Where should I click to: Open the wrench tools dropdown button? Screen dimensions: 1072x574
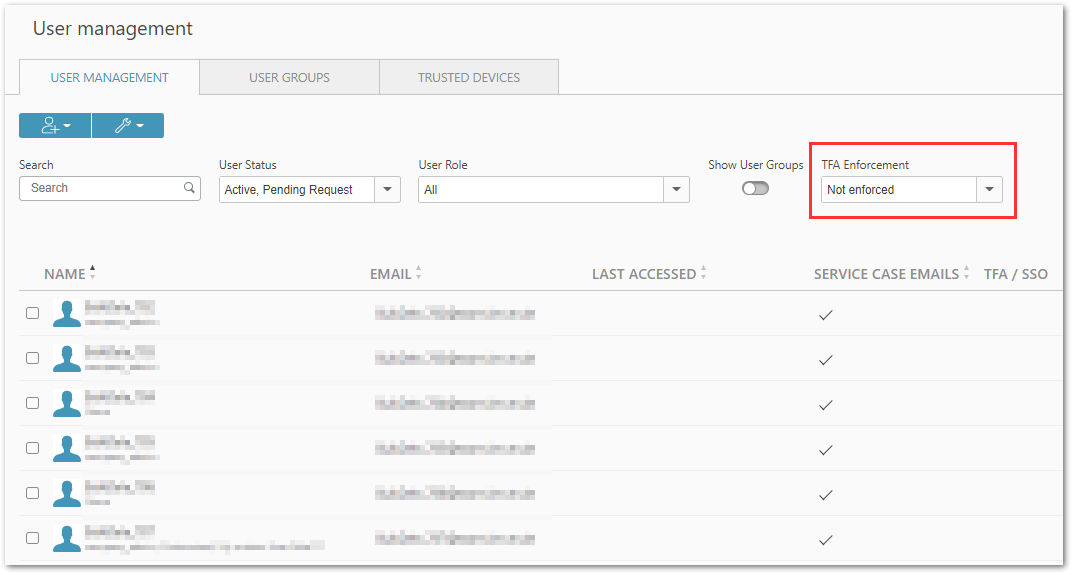pyautogui.click(x=128, y=126)
